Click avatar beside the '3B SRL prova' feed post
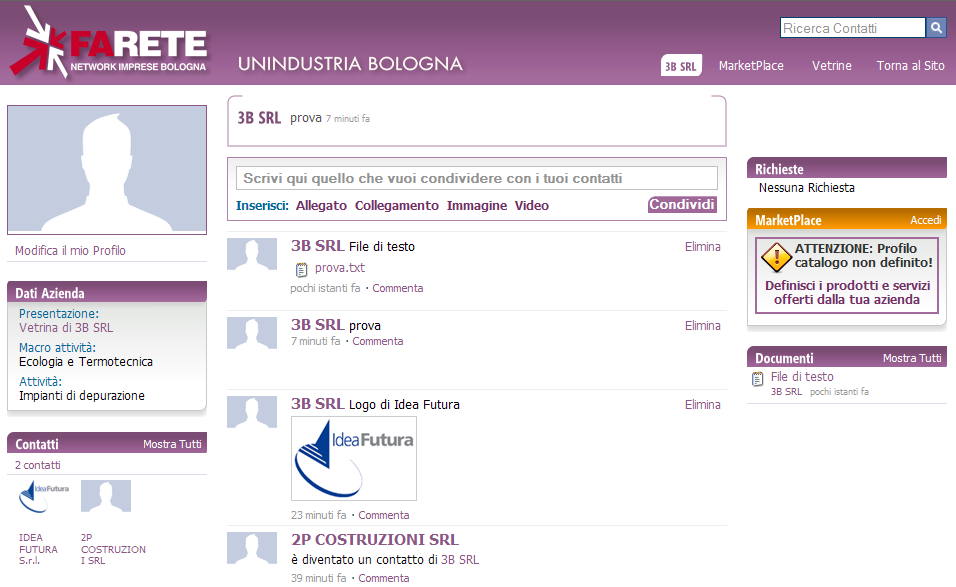The image size is (956, 587). coord(252,333)
